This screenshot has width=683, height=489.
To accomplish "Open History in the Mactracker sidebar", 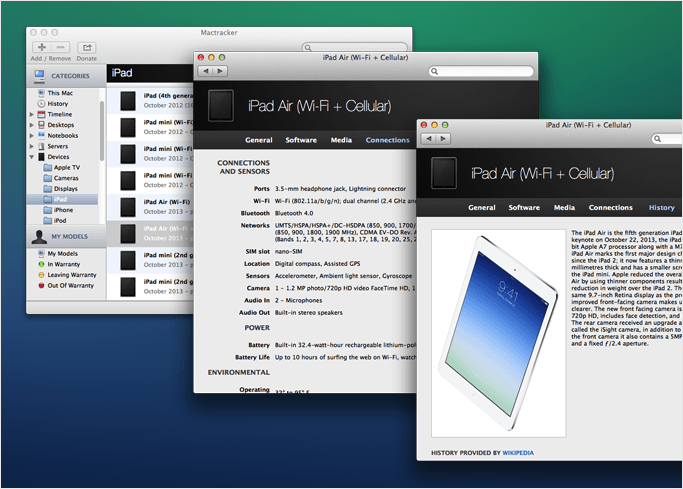I will tap(57, 104).
